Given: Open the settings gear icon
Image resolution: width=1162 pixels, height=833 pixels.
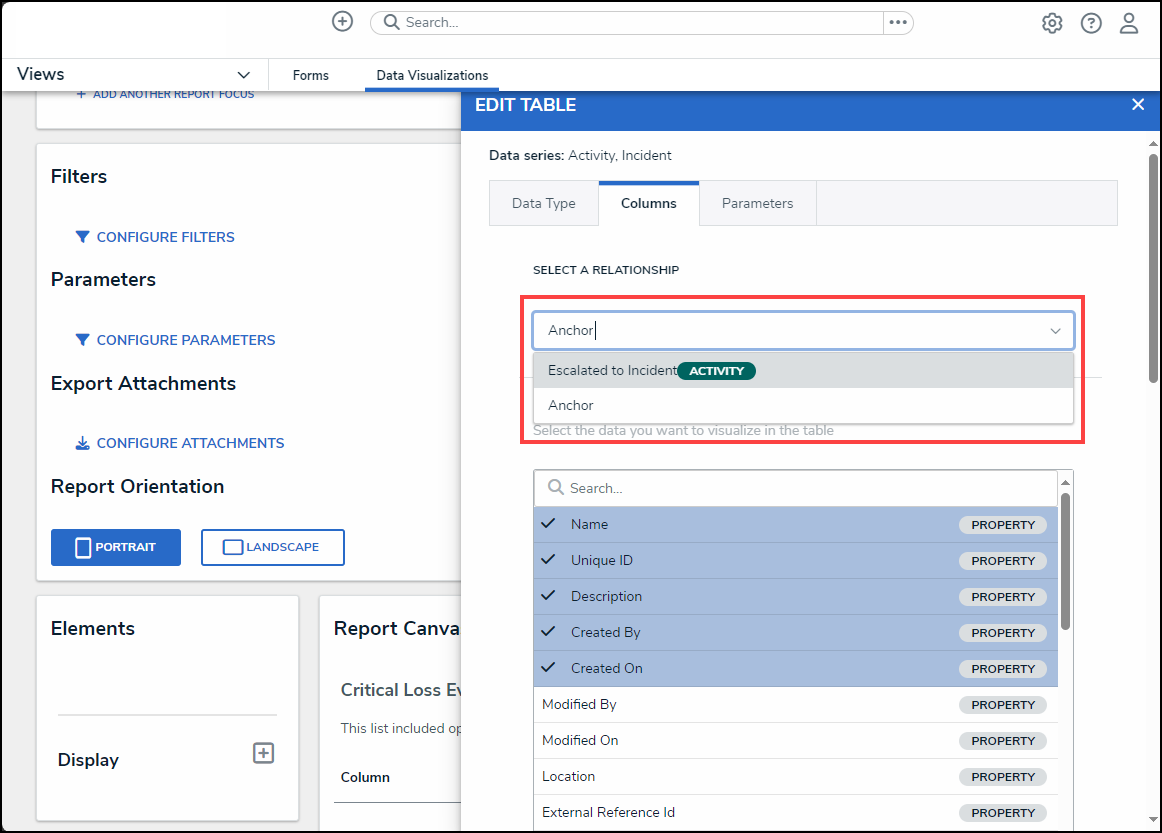Looking at the screenshot, I should [1052, 23].
